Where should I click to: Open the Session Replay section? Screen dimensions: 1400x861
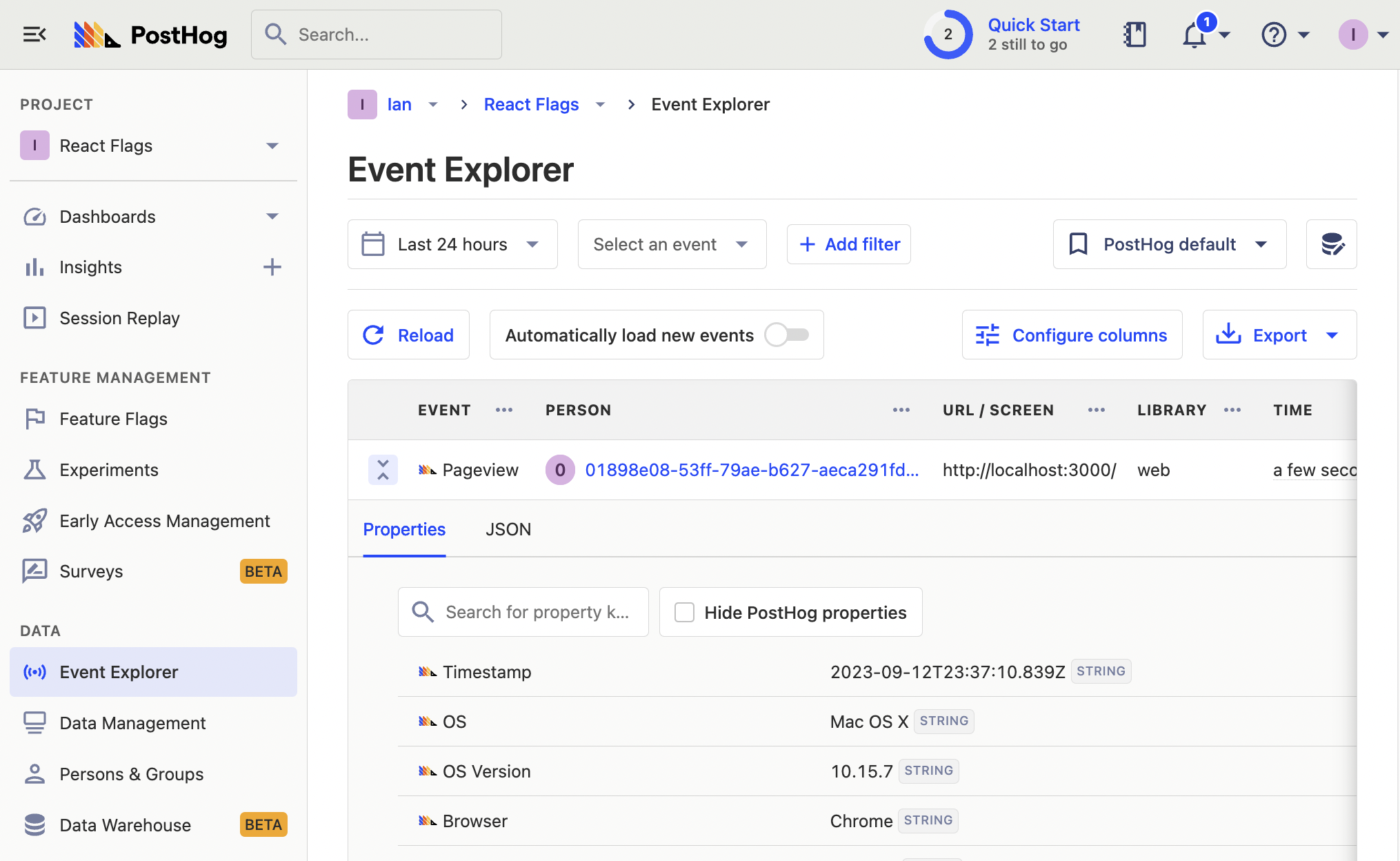click(119, 318)
